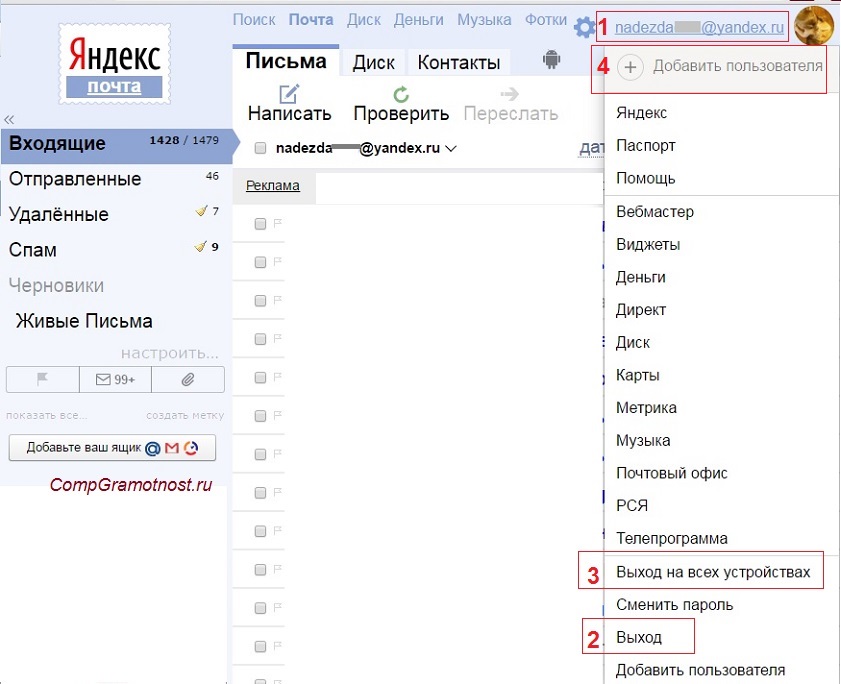Open the settings gear icon
Image resolution: width=841 pixels, height=684 pixels.
click(x=584, y=27)
